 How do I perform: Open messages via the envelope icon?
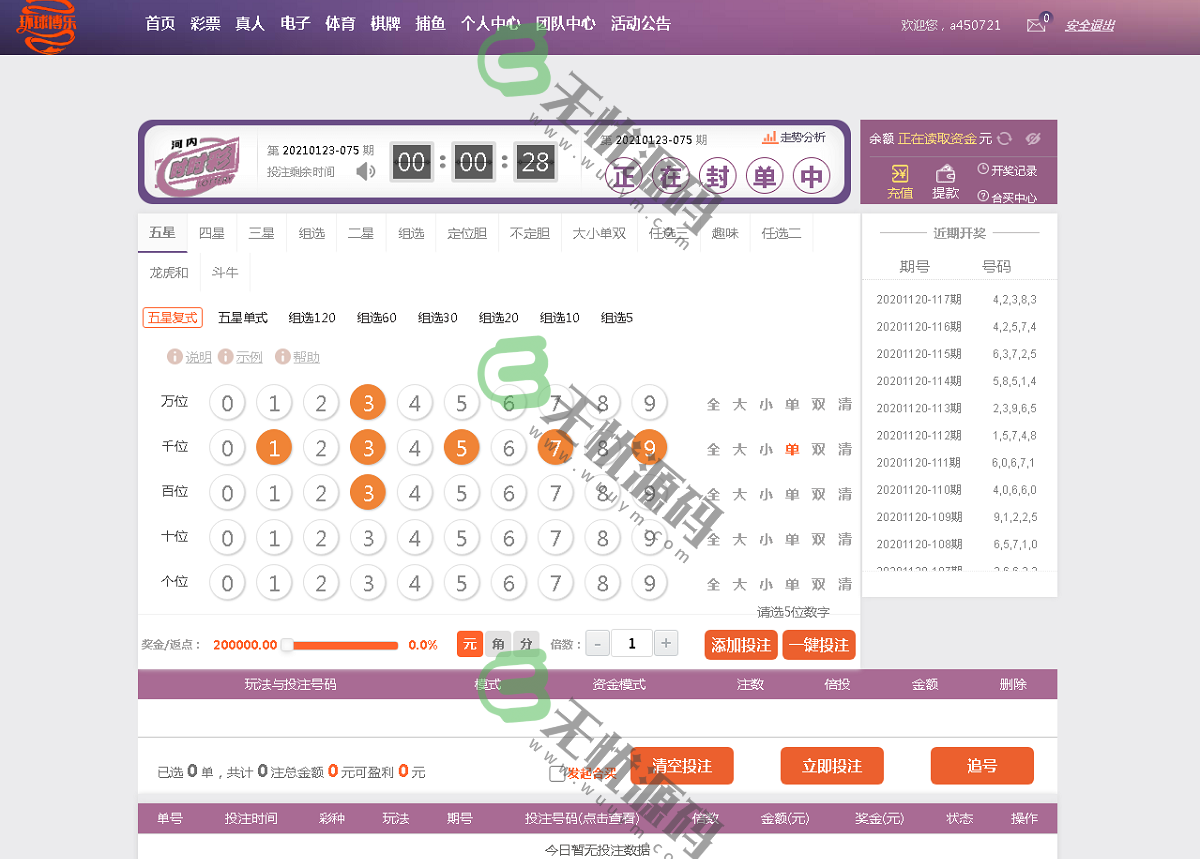tap(1034, 24)
